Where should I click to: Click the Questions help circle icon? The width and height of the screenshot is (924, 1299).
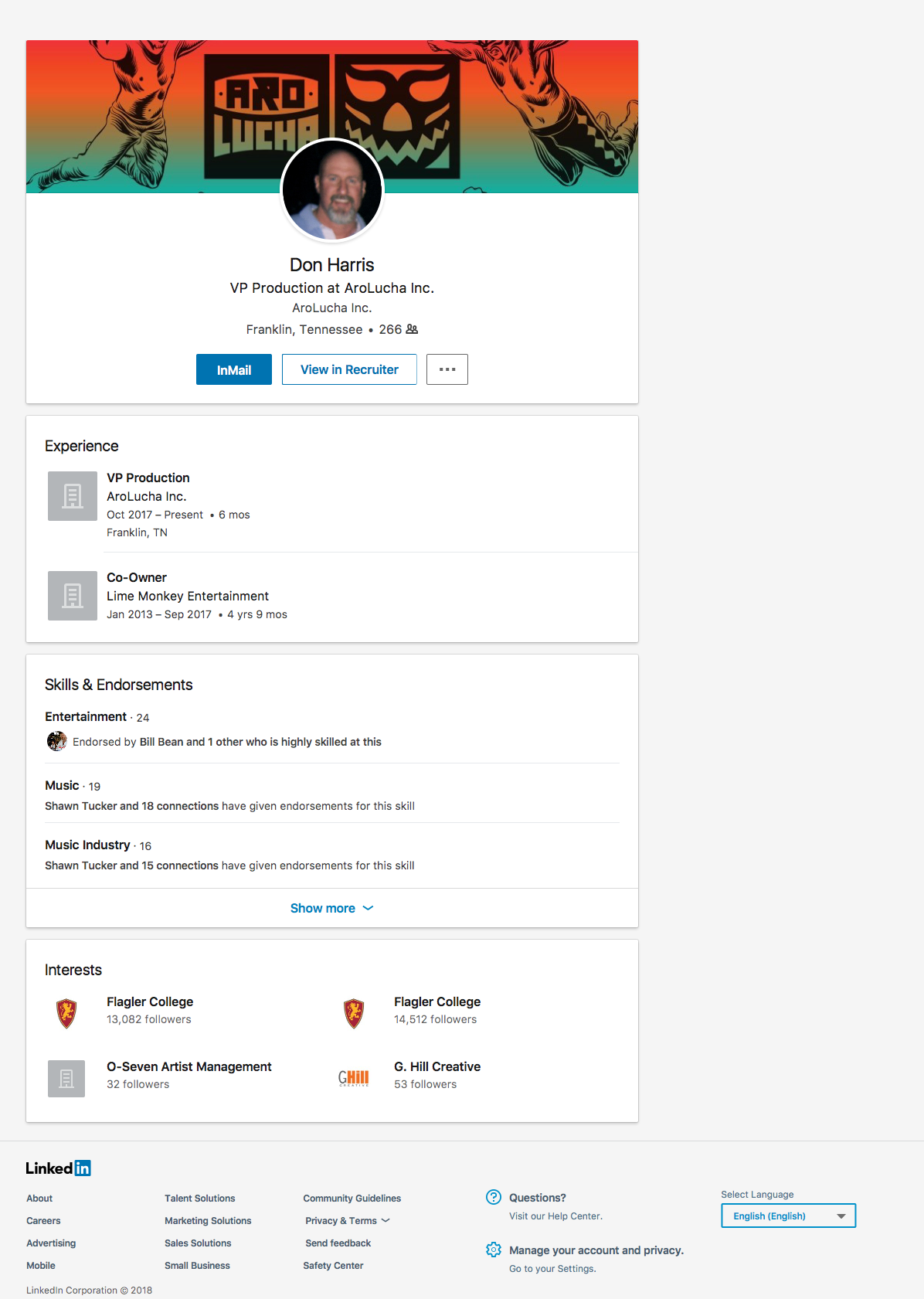[x=494, y=1197]
